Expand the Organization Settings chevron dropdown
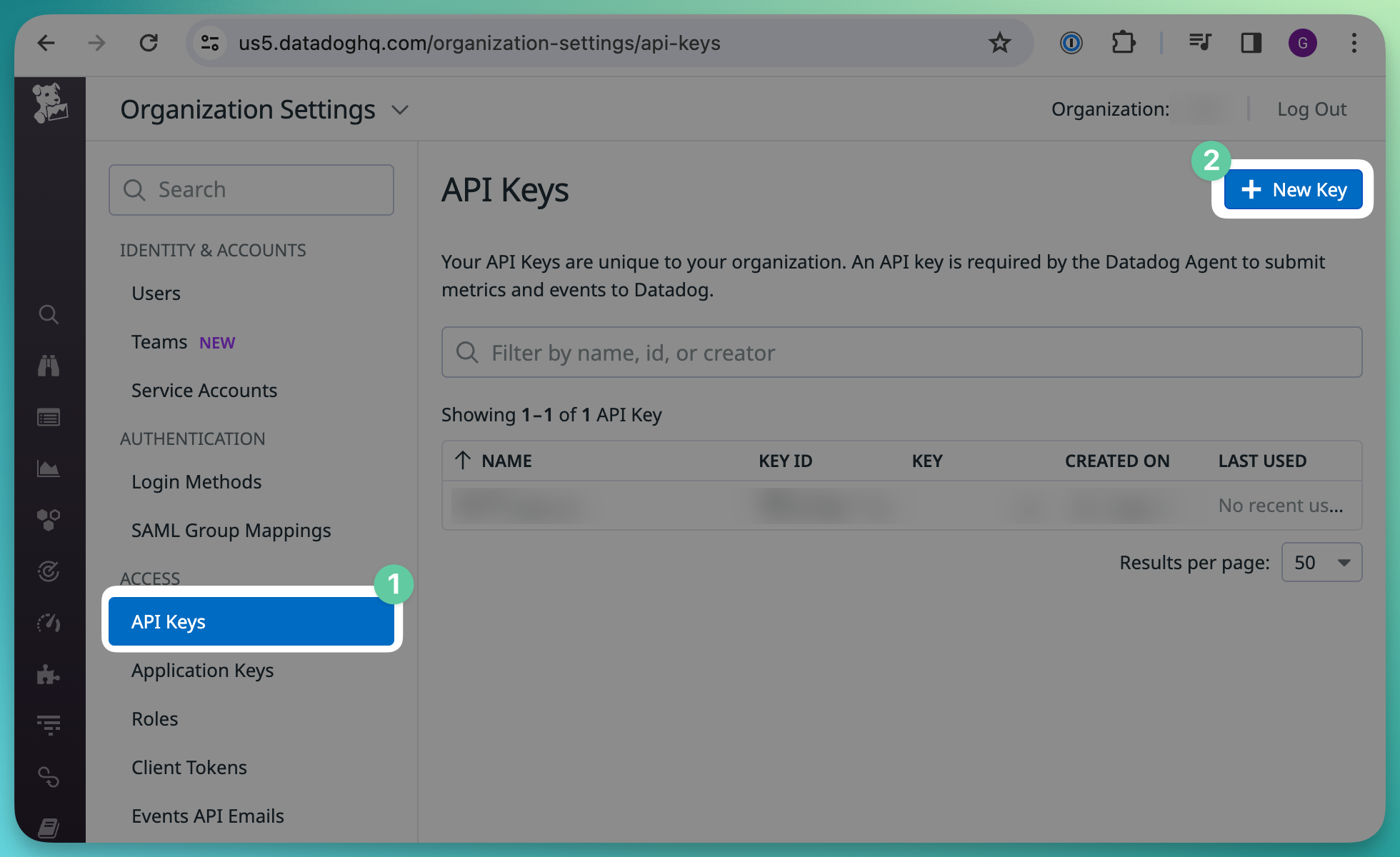 (x=400, y=110)
